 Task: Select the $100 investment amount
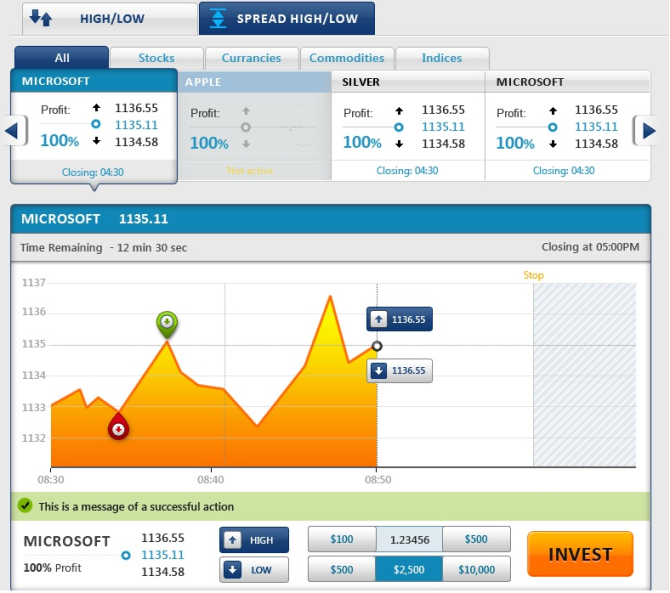click(x=342, y=539)
